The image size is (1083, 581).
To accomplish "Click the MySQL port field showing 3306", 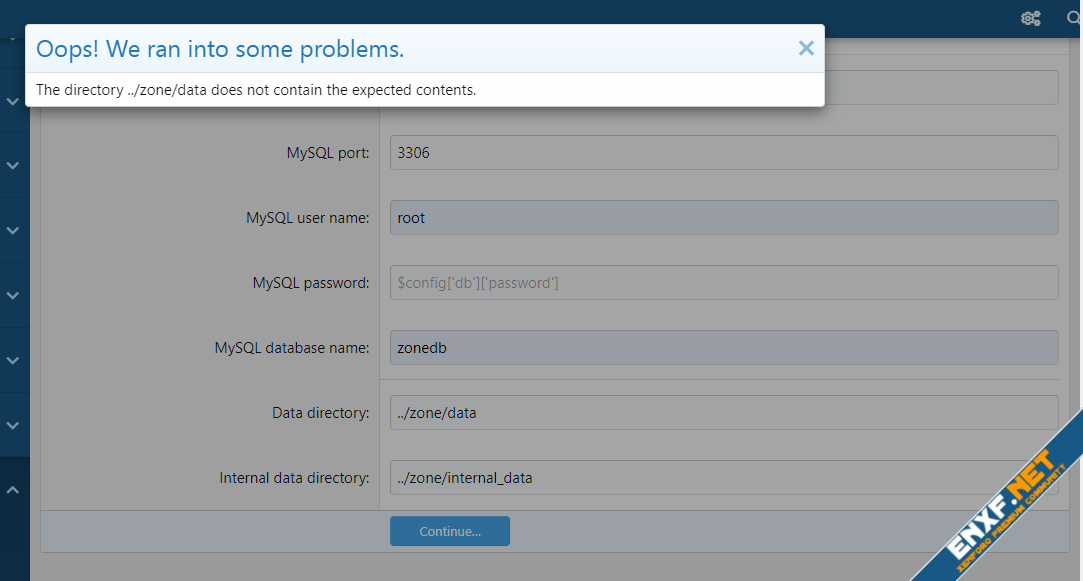I will [x=723, y=153].
